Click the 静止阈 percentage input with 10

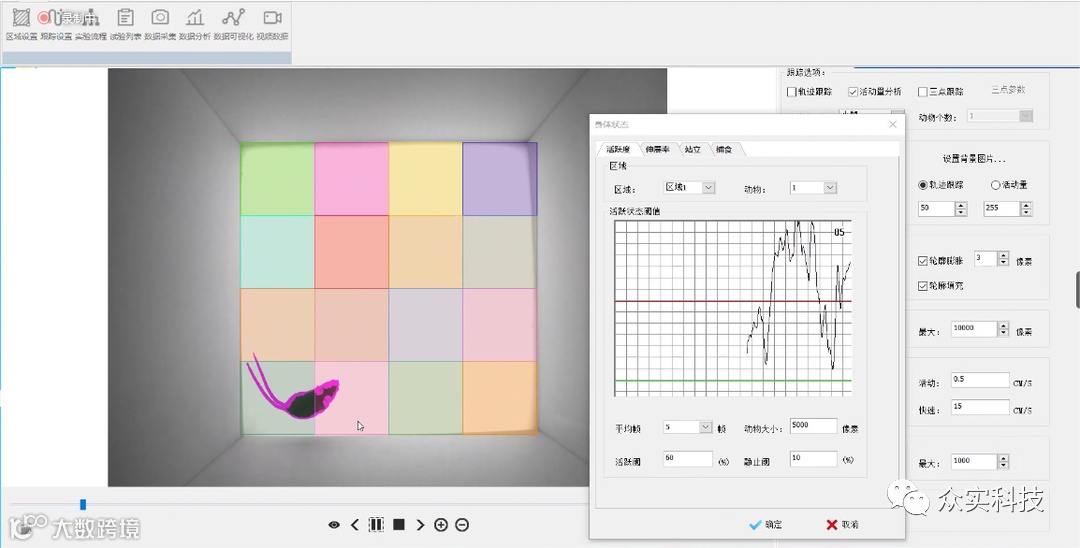(x=813, y=459)
